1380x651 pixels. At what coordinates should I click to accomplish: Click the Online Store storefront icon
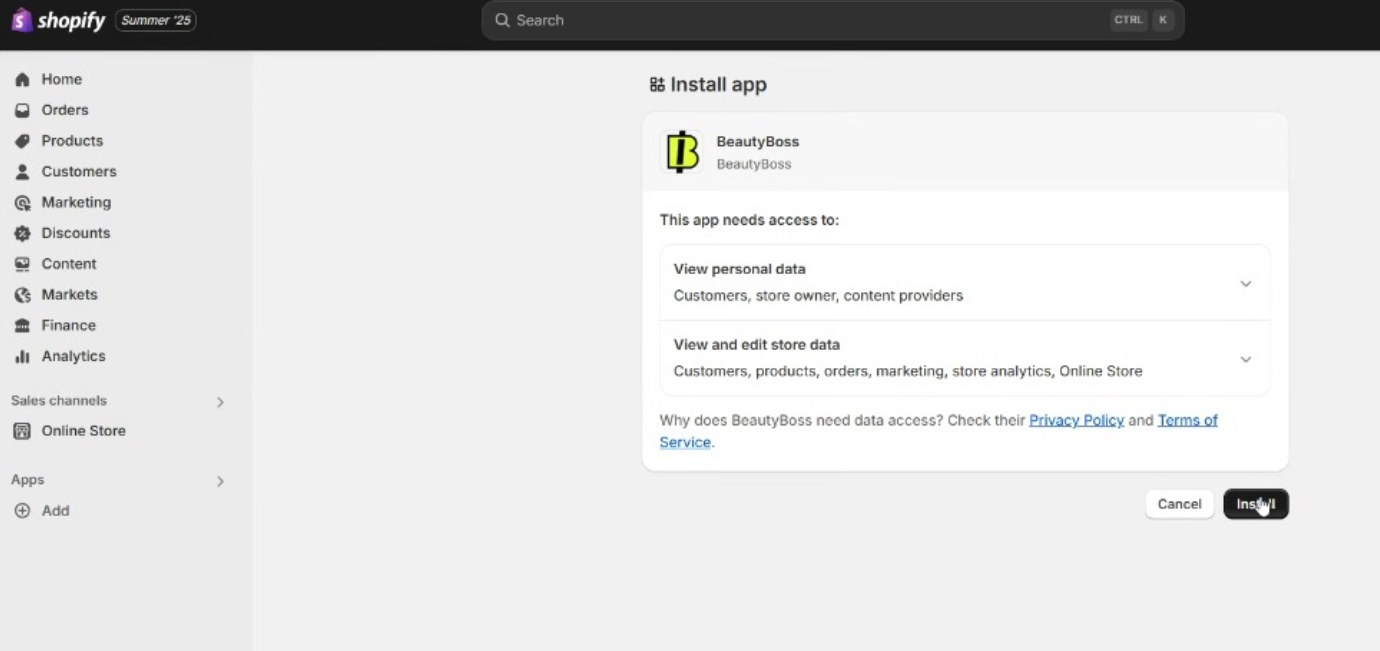click(22, 431)
